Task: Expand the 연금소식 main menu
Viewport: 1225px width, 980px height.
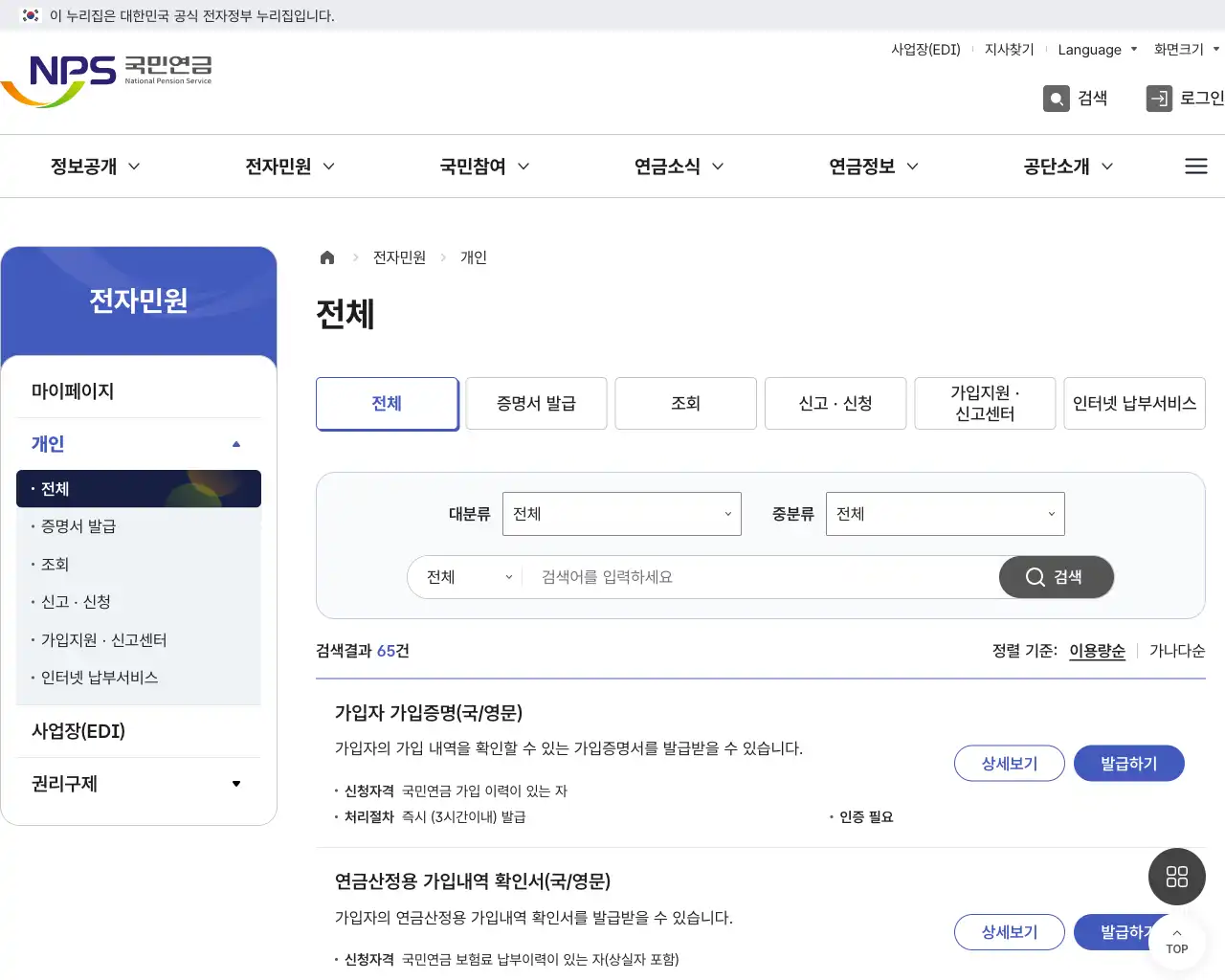Action: click(679, 167)
